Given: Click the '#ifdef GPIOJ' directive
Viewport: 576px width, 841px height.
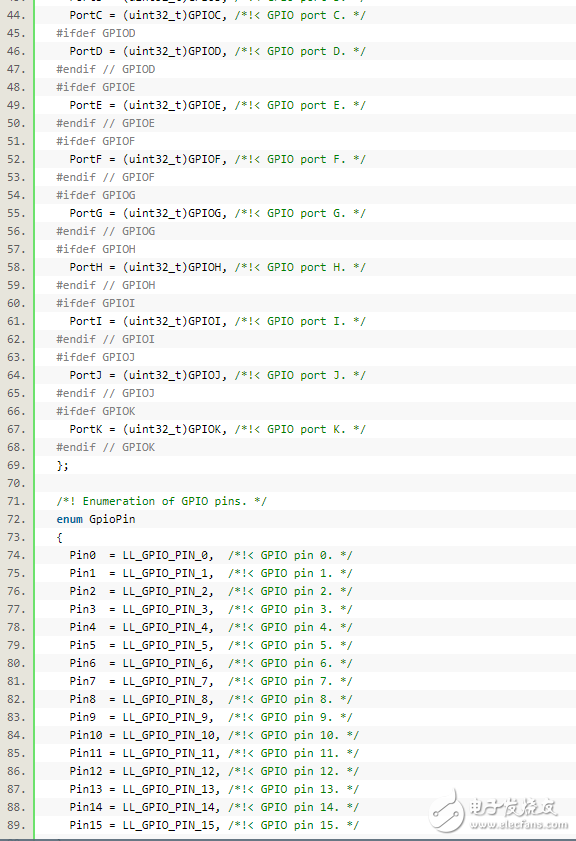Looking at the screenshot, I should click(x=96, y=357).
